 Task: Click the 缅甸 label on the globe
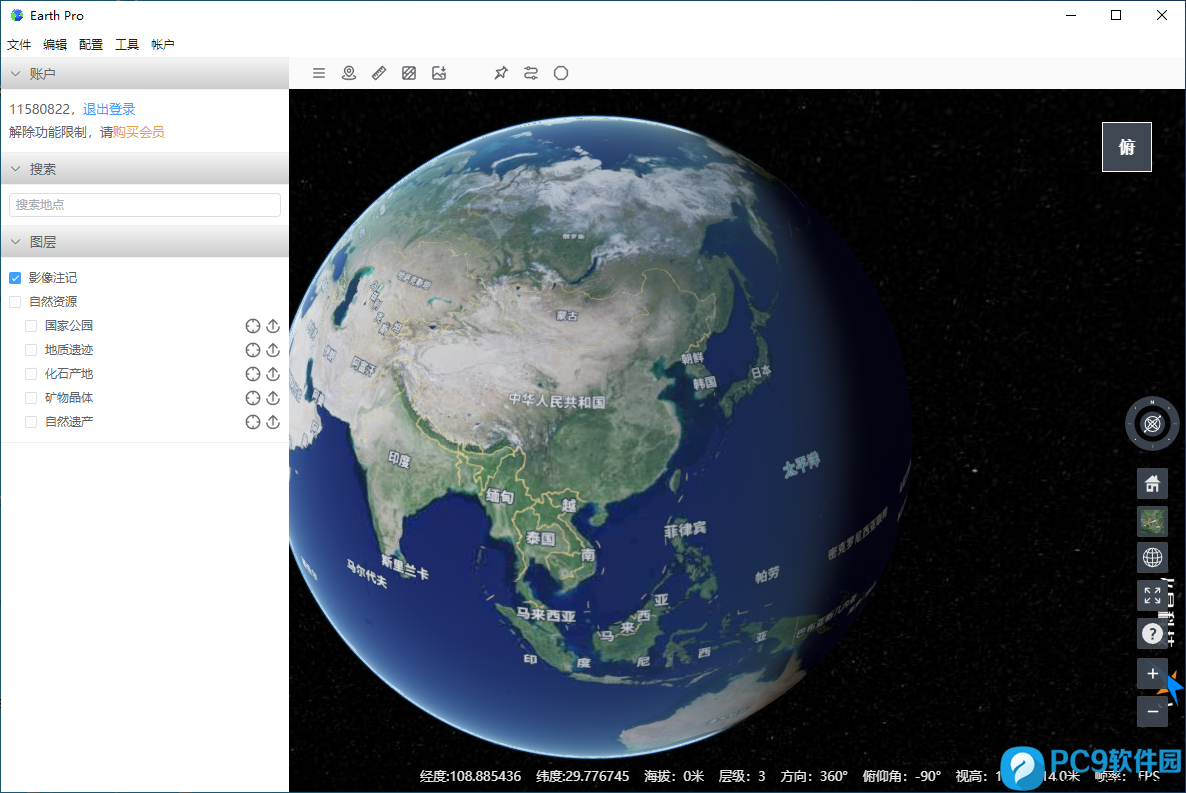pyautogui.click(x=500, y=496)
